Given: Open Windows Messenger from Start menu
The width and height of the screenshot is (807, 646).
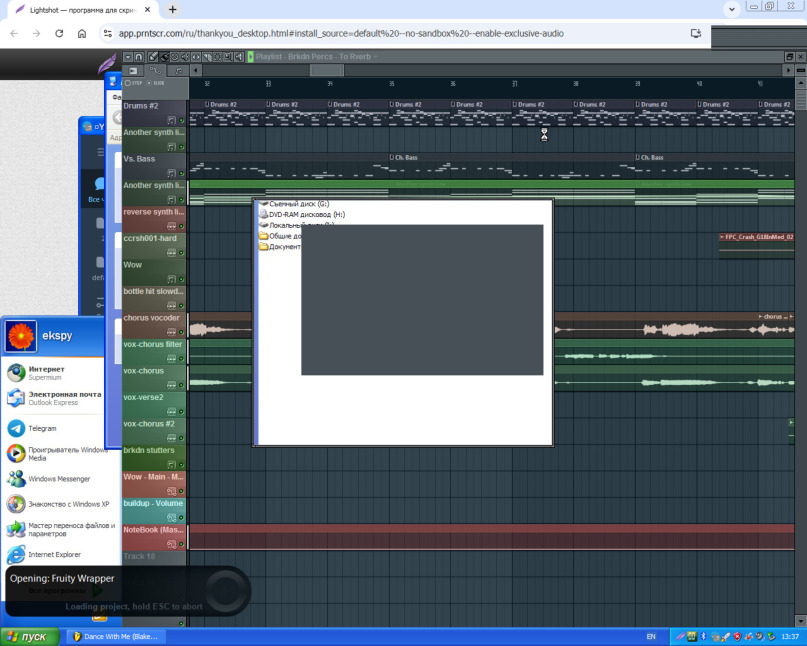Looking at the screenshot, I should click(x=60, y=479).
